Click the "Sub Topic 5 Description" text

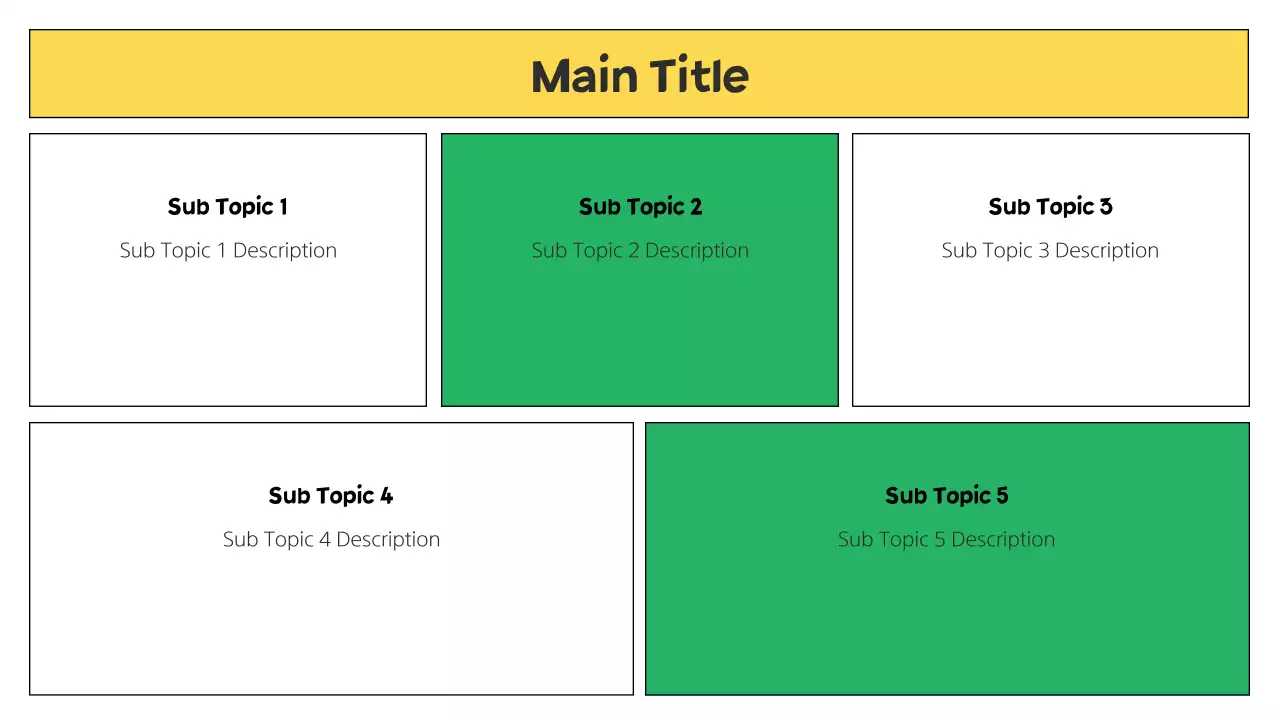click(947, 539)
